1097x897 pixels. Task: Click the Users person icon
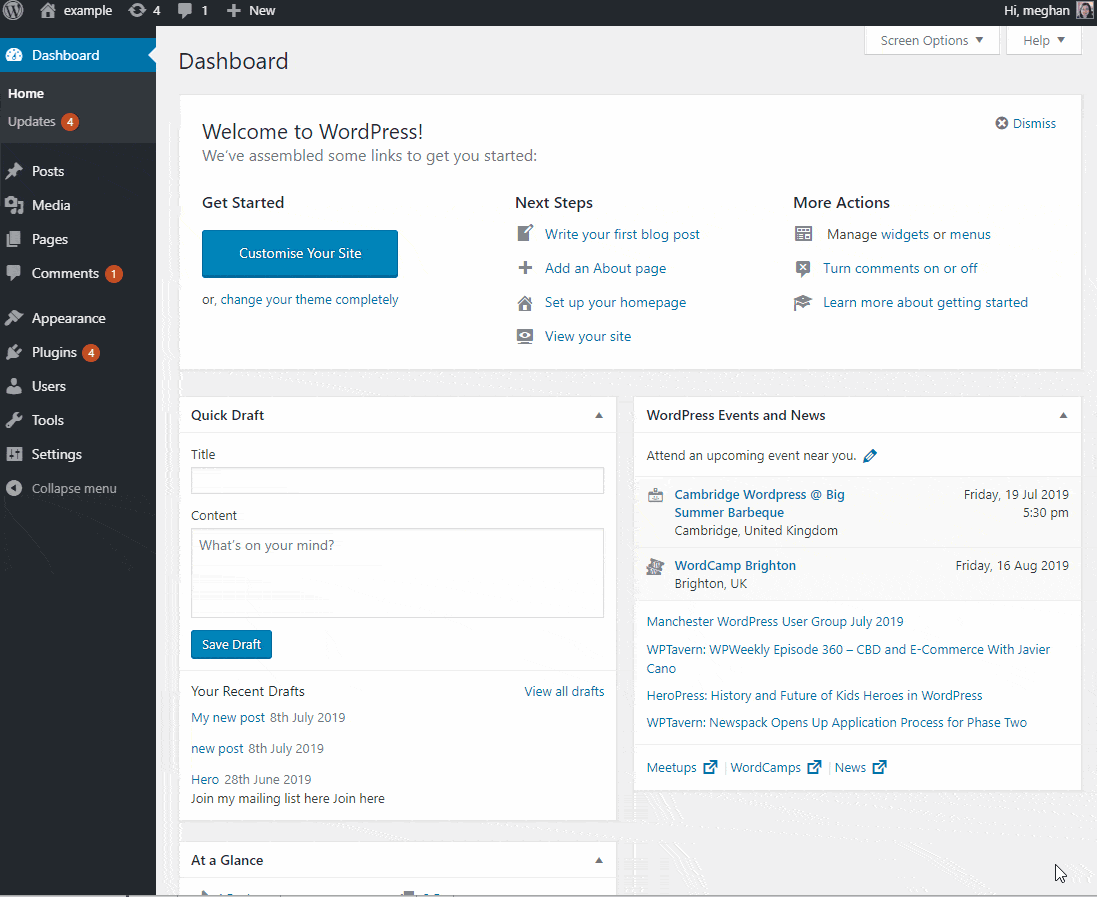pyautogui.click(x=14, y=386)
